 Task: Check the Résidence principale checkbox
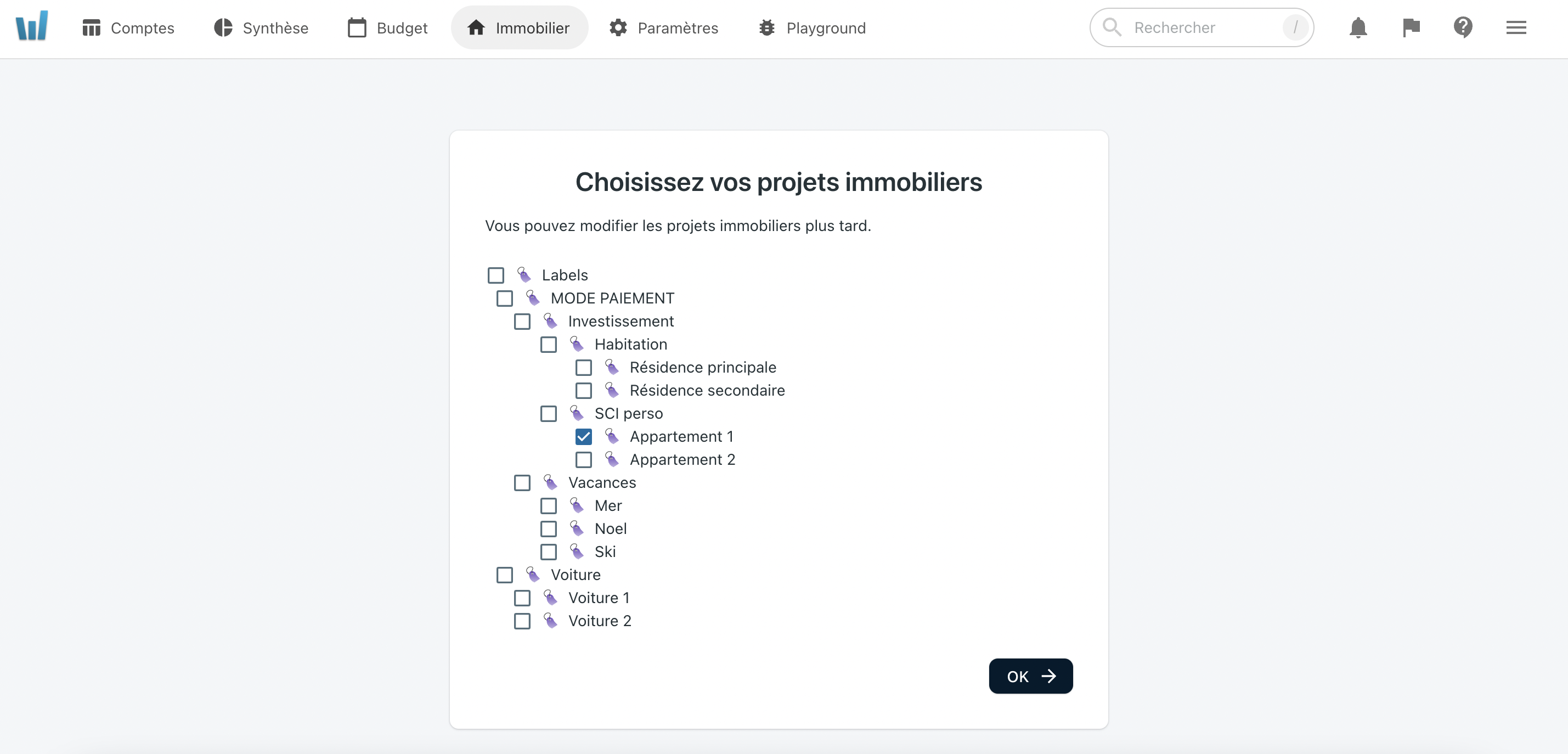pyautogui.click(x=583, y=367)
